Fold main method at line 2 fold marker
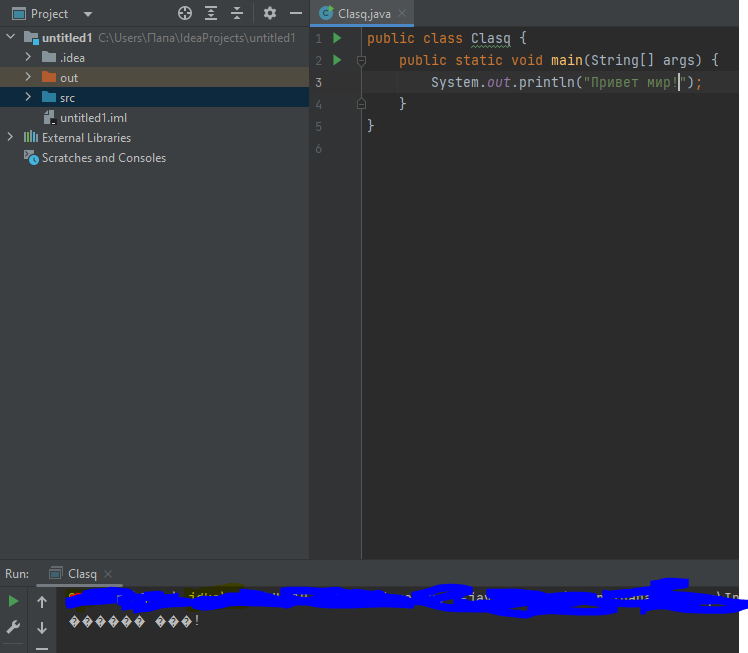The height and width of the screenshot is (653, 748). 361,60
